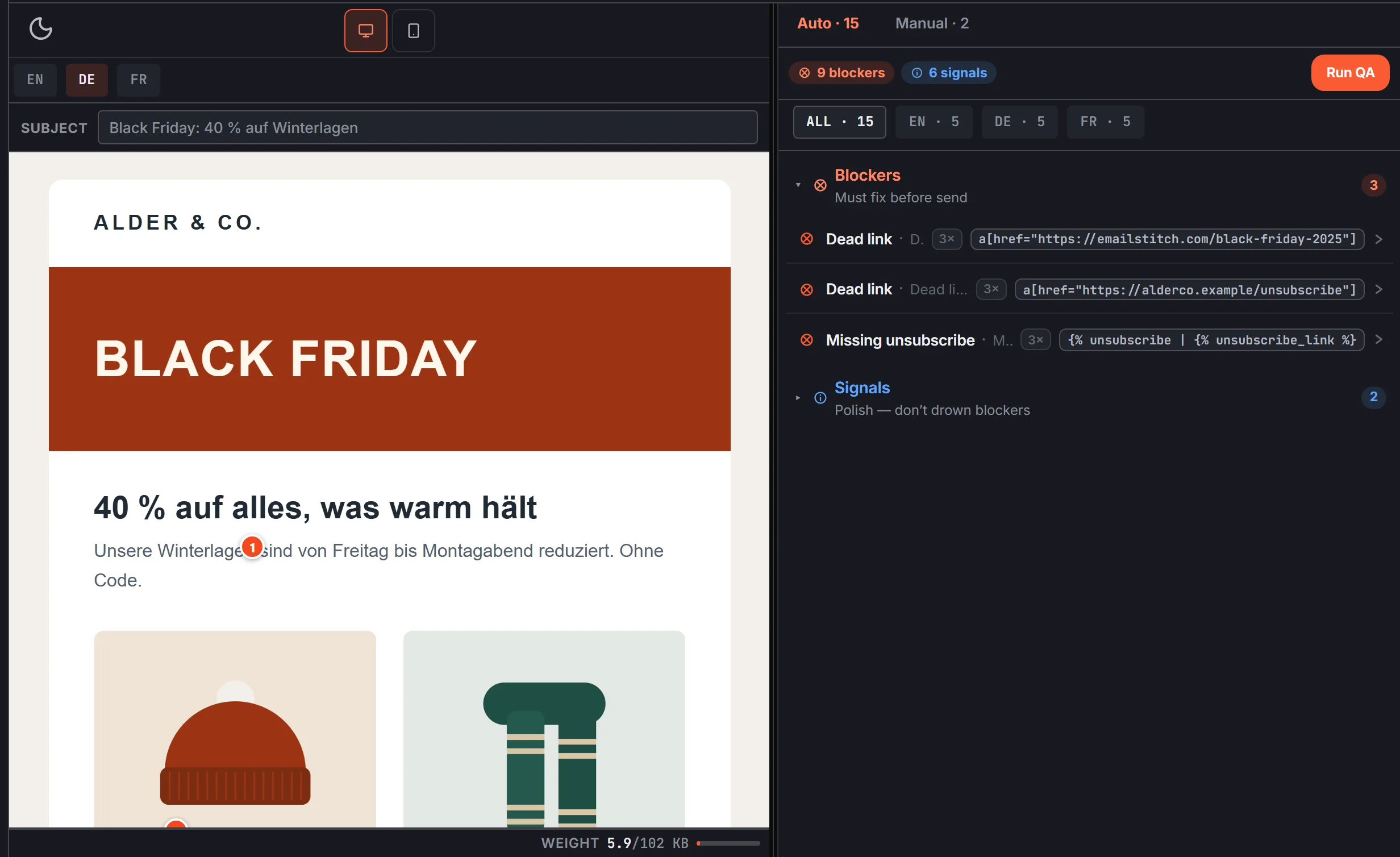Image resolution: width=1400 pixels, height=857 pixels.
Task: Filter by the 6 signals chip
Action: 948,73
